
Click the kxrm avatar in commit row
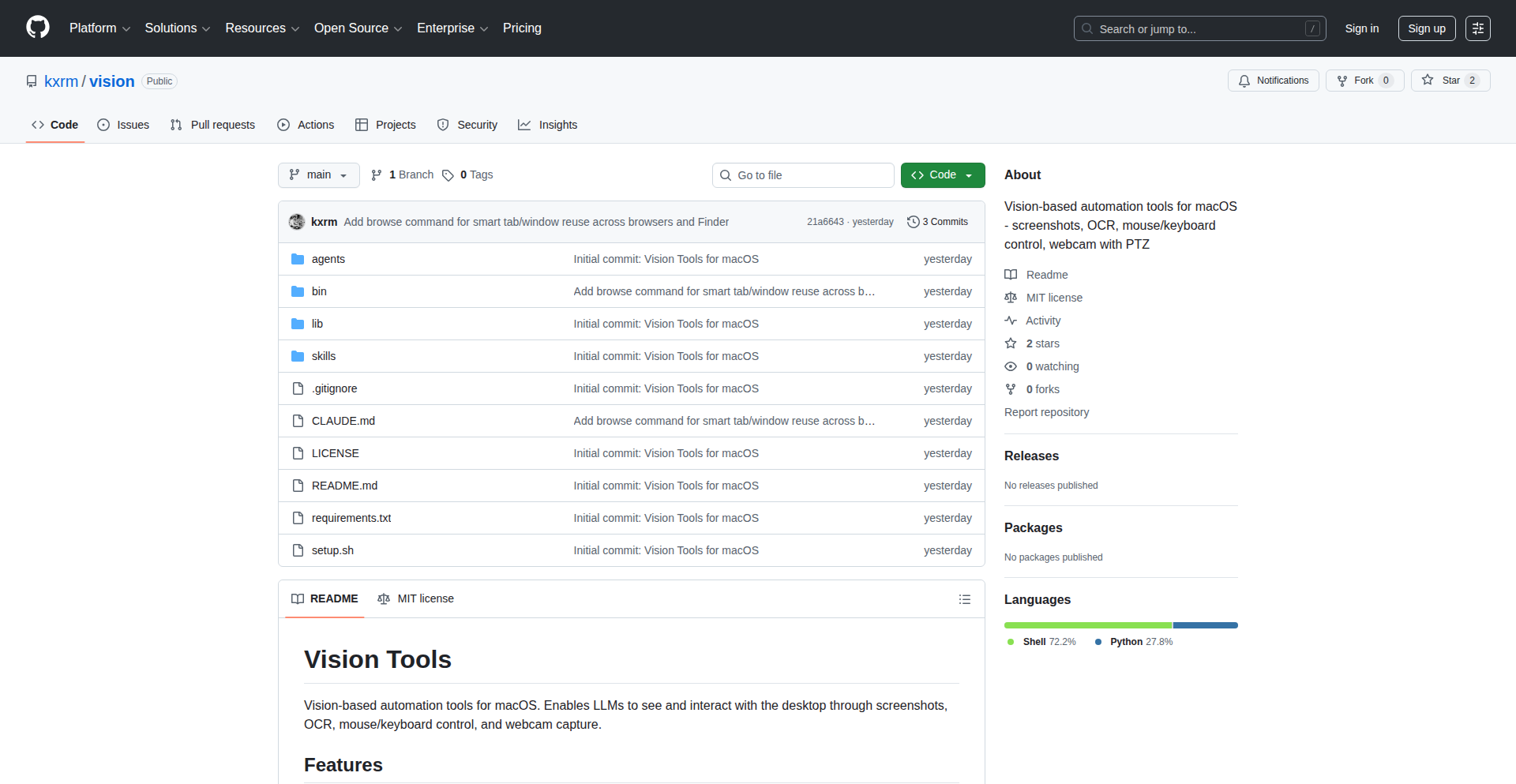click(x=297, y=222)
